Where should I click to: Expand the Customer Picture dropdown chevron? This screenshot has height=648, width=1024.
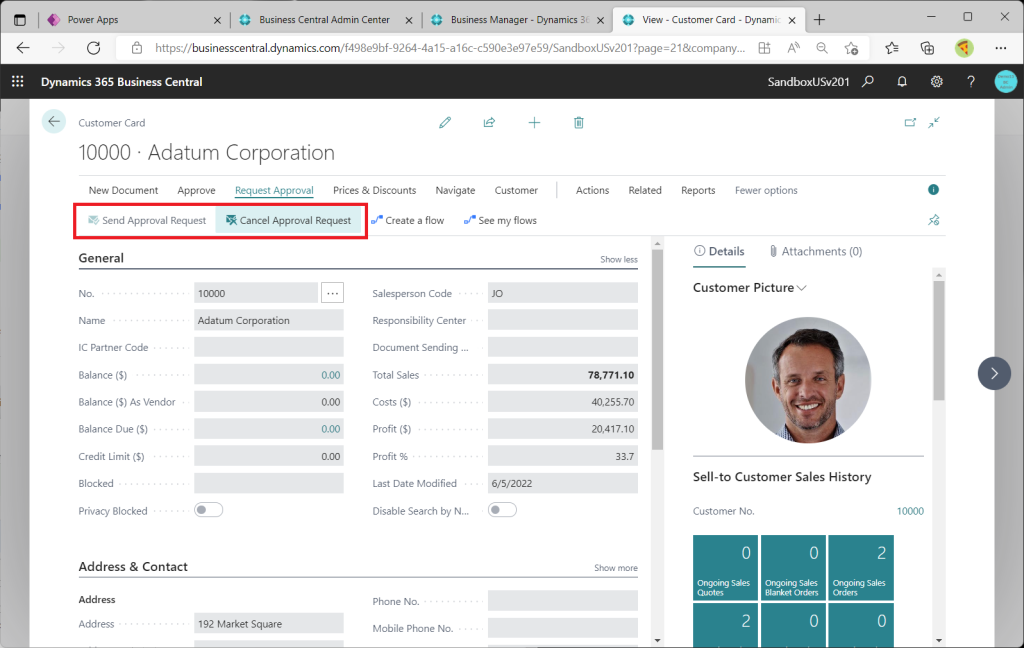point(802,288)
